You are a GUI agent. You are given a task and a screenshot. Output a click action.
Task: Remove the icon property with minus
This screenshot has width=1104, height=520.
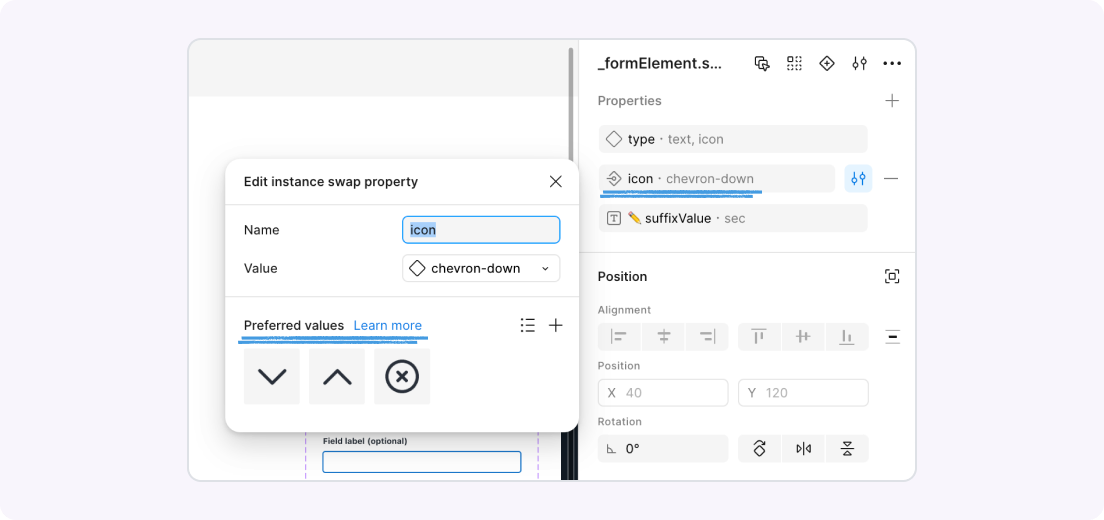coord(891,179)
